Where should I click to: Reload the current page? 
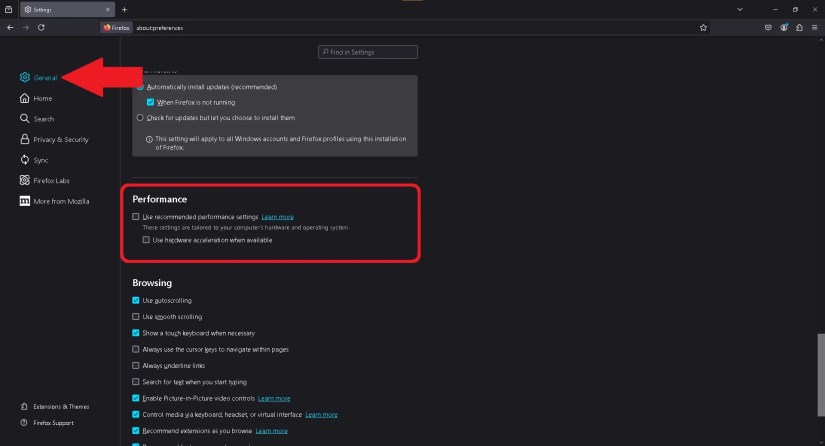tap(41, 27)
